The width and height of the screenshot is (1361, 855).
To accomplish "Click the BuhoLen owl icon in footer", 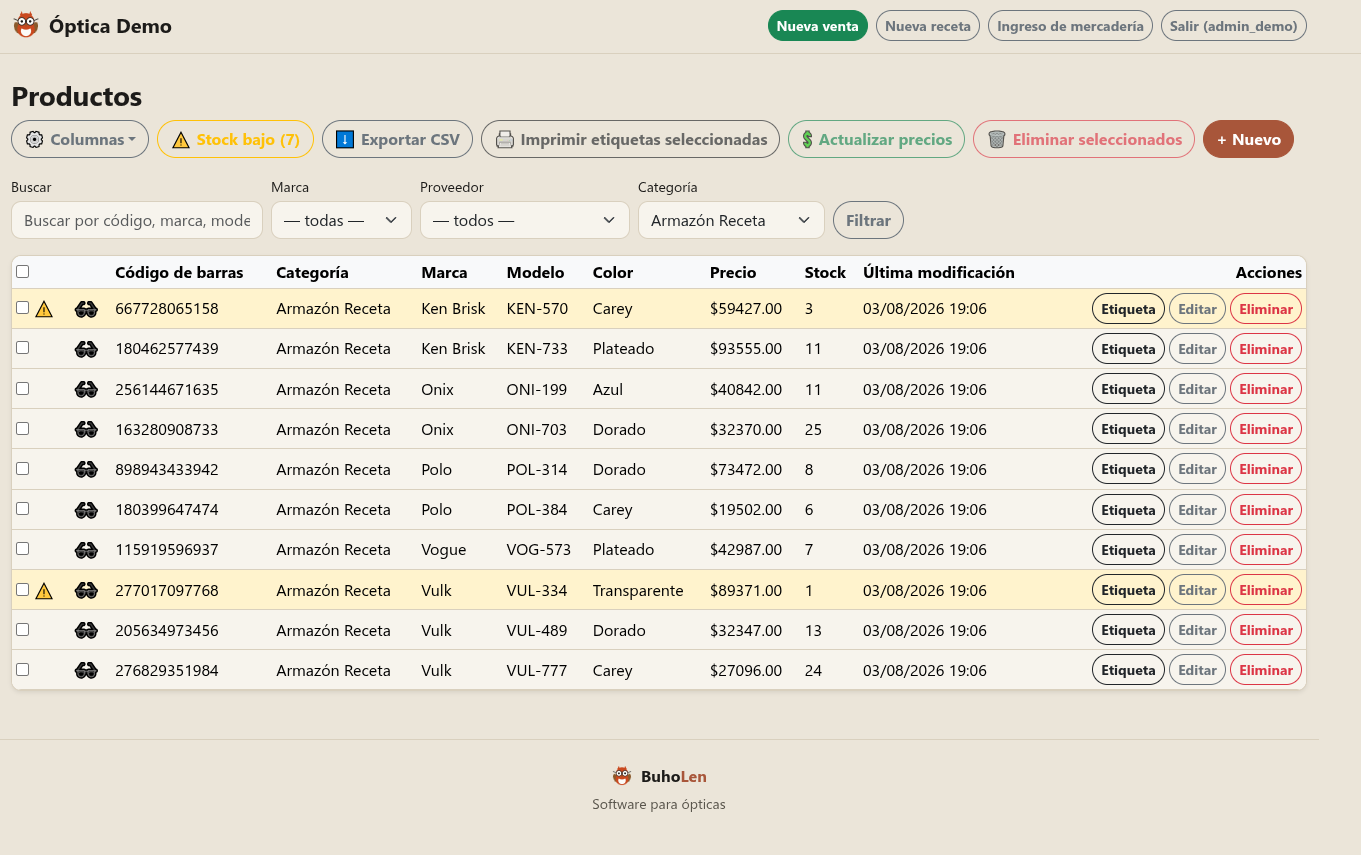I will pyautogui.click(x=622, y=776).
